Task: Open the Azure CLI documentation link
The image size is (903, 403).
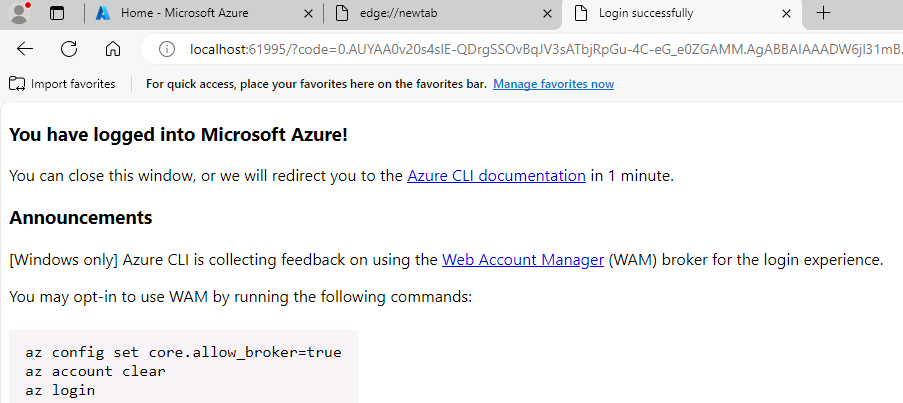Action: point(496,176)
